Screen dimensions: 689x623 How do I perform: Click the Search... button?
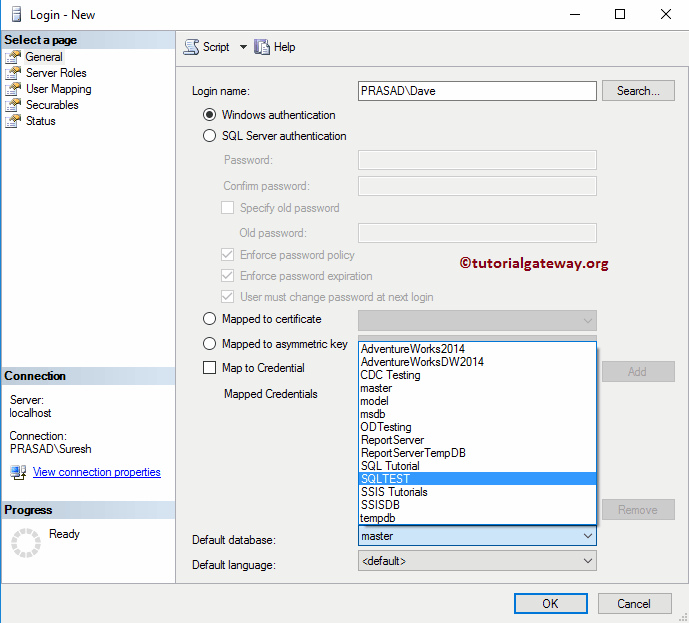coord(638,91)
